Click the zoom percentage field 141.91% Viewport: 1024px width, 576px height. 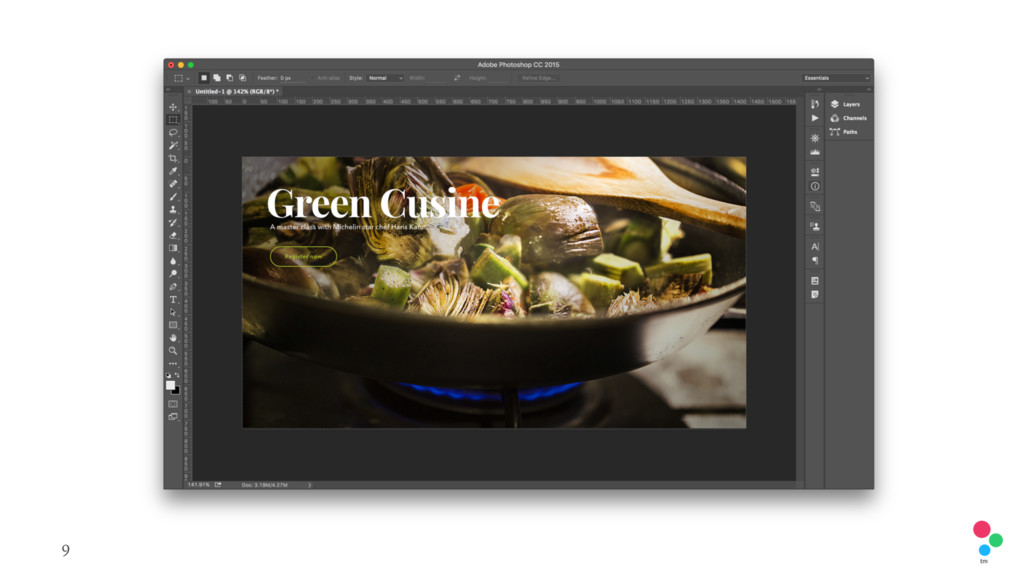point(199,485)
